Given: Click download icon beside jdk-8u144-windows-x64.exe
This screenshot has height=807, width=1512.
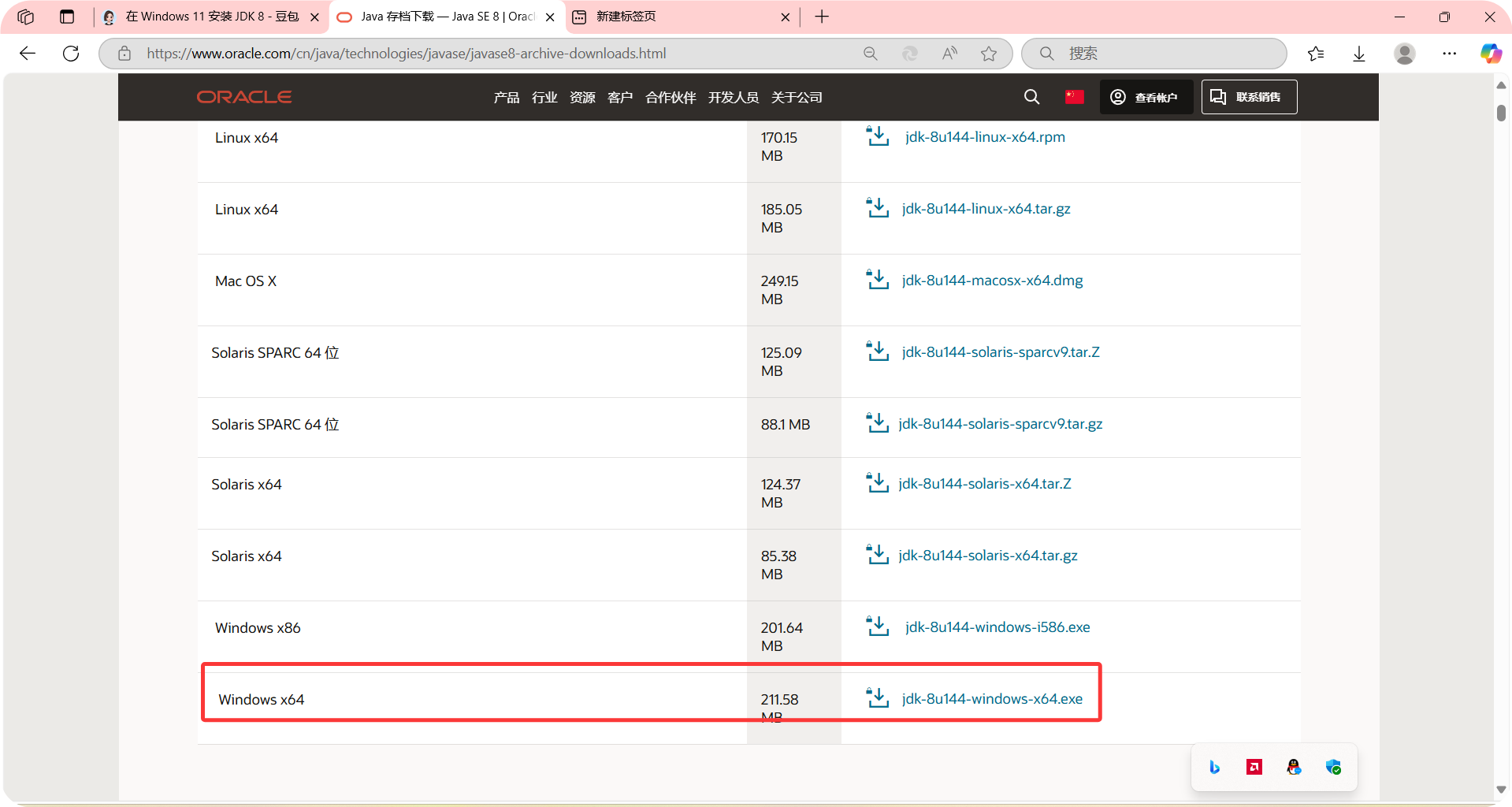Looking at the screenshot, I should point(877,698).
